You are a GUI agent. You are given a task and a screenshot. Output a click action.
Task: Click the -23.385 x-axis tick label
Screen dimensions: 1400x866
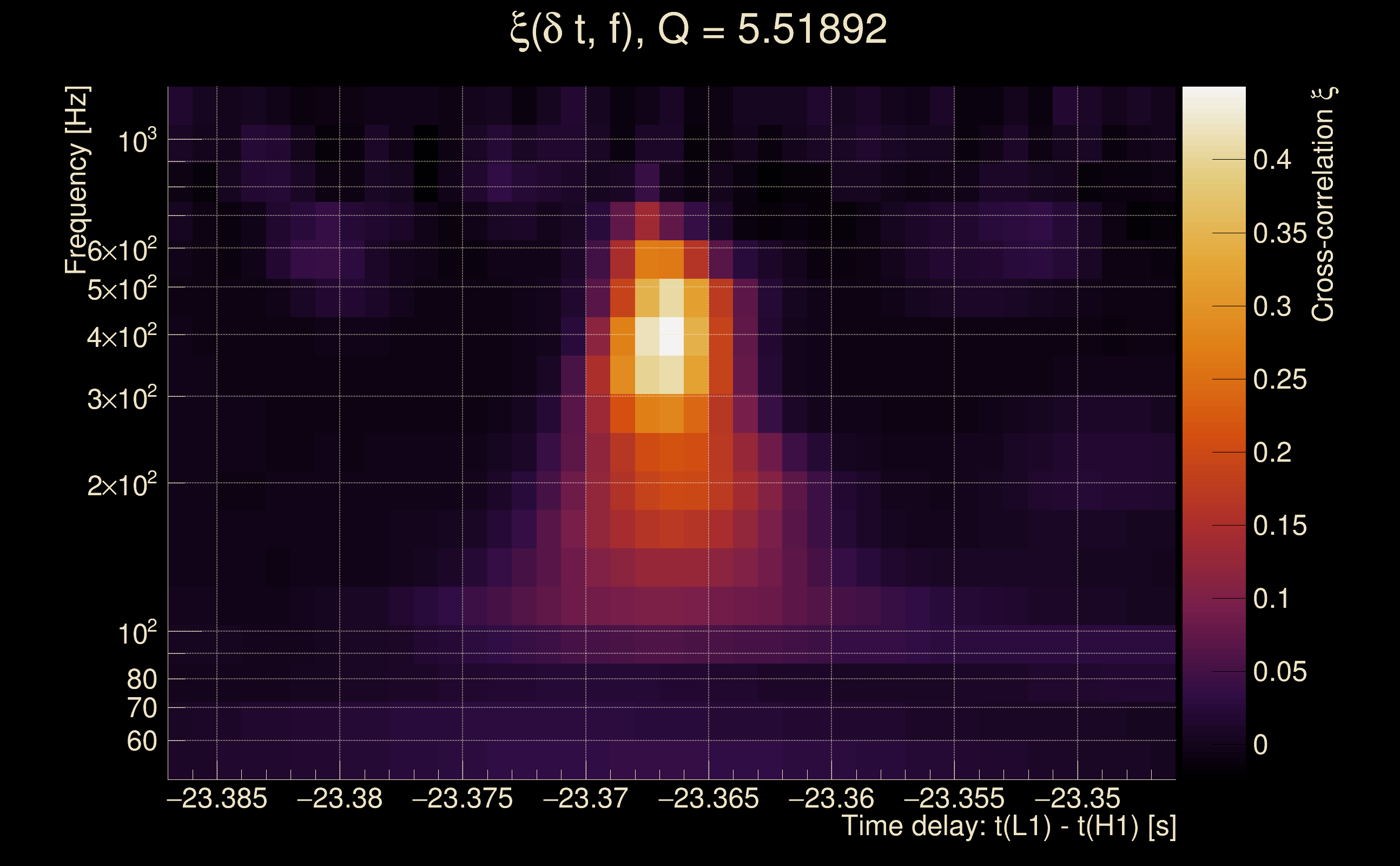(217, 799)
